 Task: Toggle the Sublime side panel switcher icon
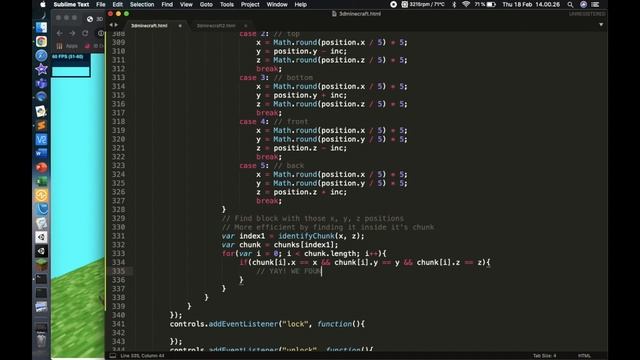[x=113, y=356]
